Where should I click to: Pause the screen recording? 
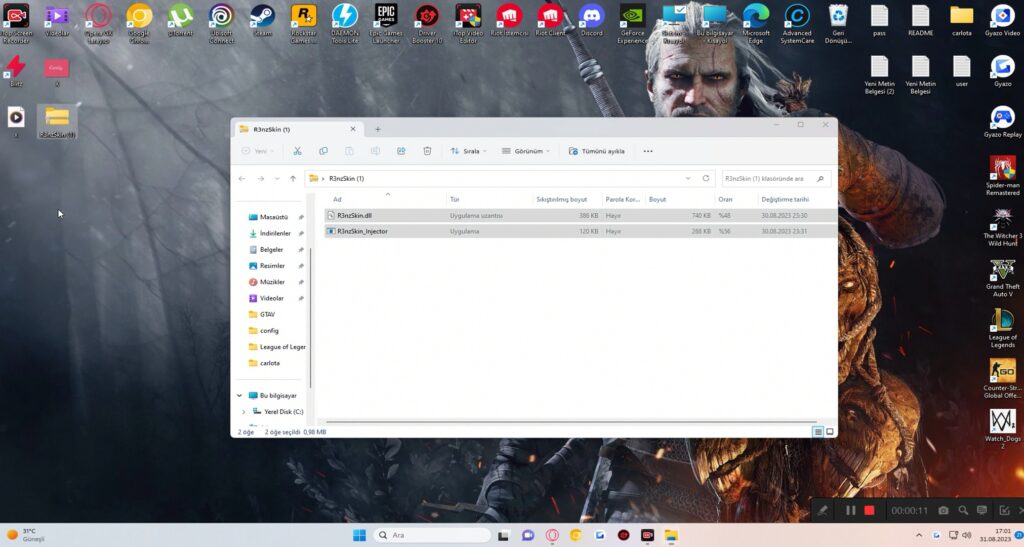coord(850,510)
